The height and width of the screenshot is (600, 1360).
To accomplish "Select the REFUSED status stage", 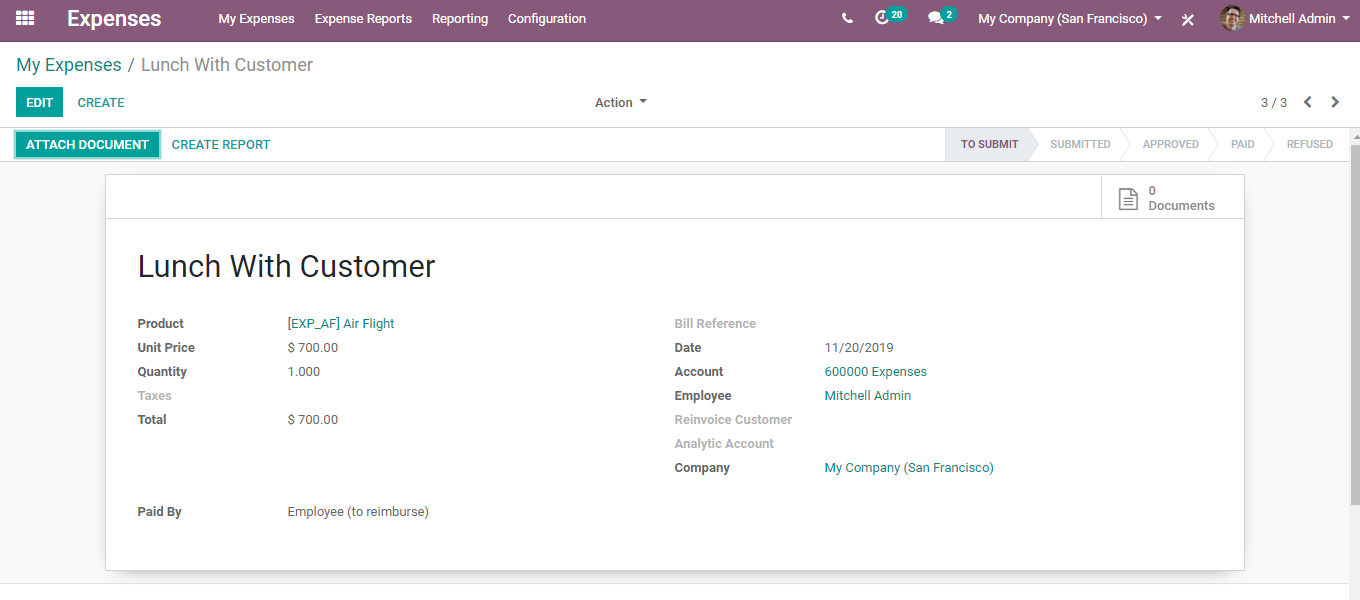I will click(1309, 144).
